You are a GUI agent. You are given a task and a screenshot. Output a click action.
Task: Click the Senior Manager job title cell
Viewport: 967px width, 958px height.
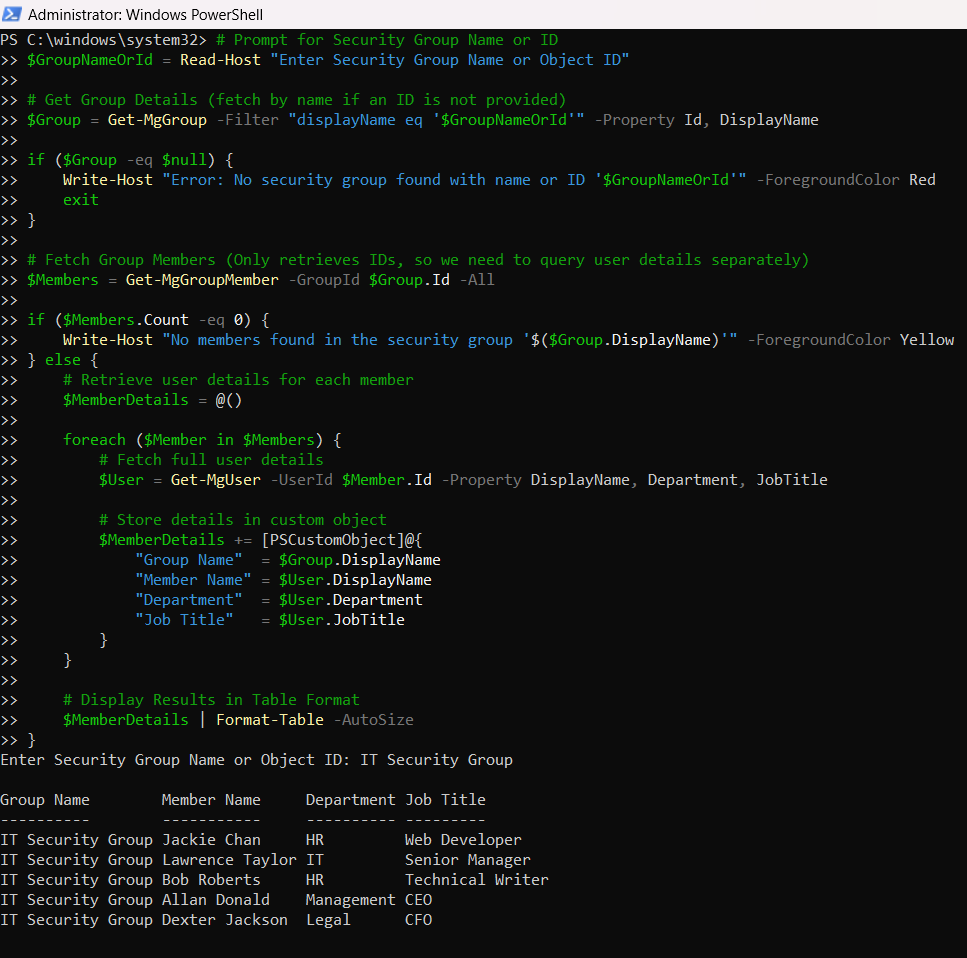click(467, 860)
